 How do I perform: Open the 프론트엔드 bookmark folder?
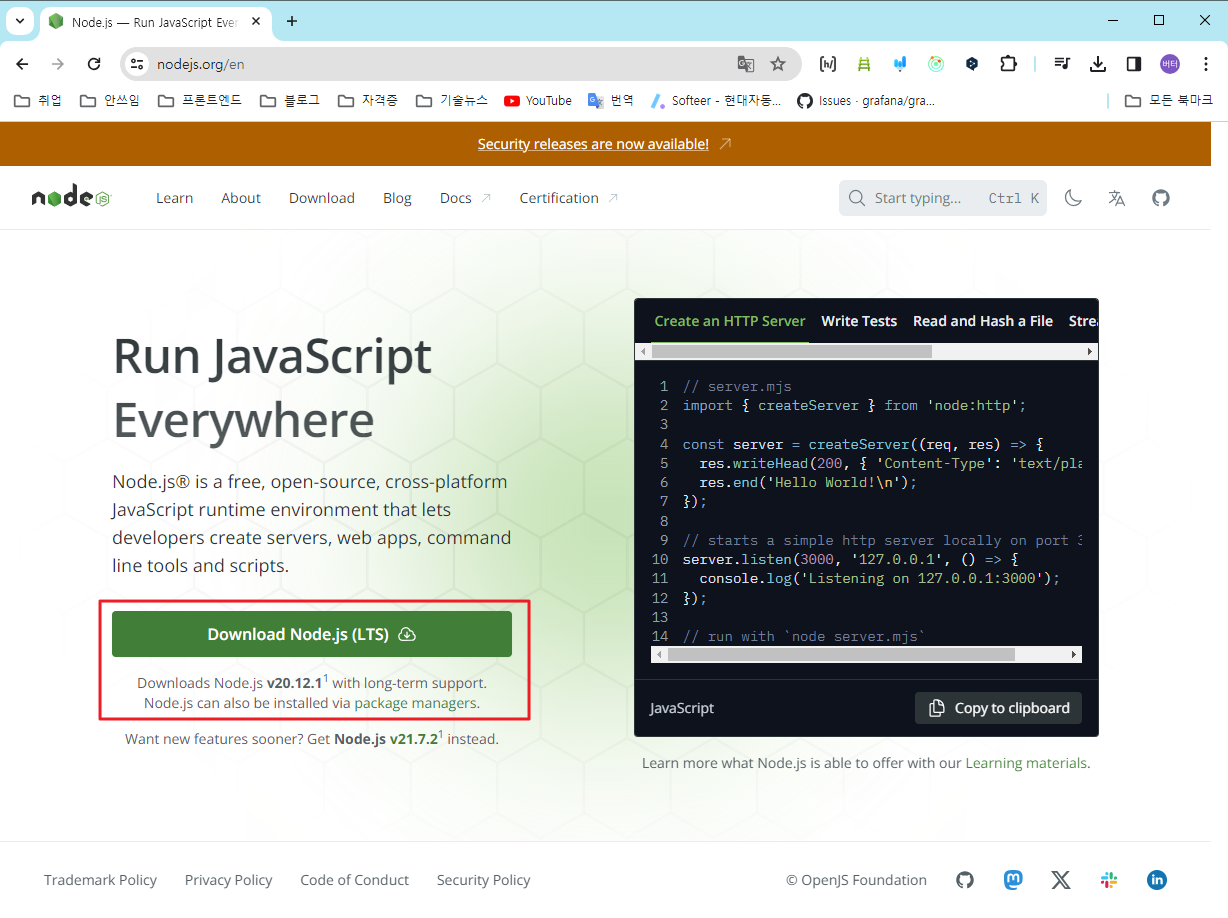point(200,100)
